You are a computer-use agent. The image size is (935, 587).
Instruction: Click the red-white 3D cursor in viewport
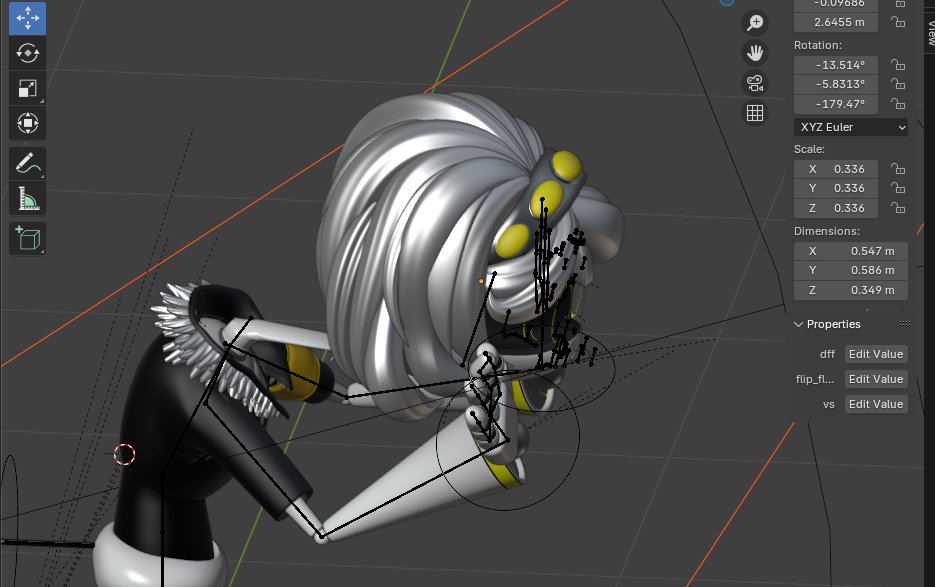125,455
